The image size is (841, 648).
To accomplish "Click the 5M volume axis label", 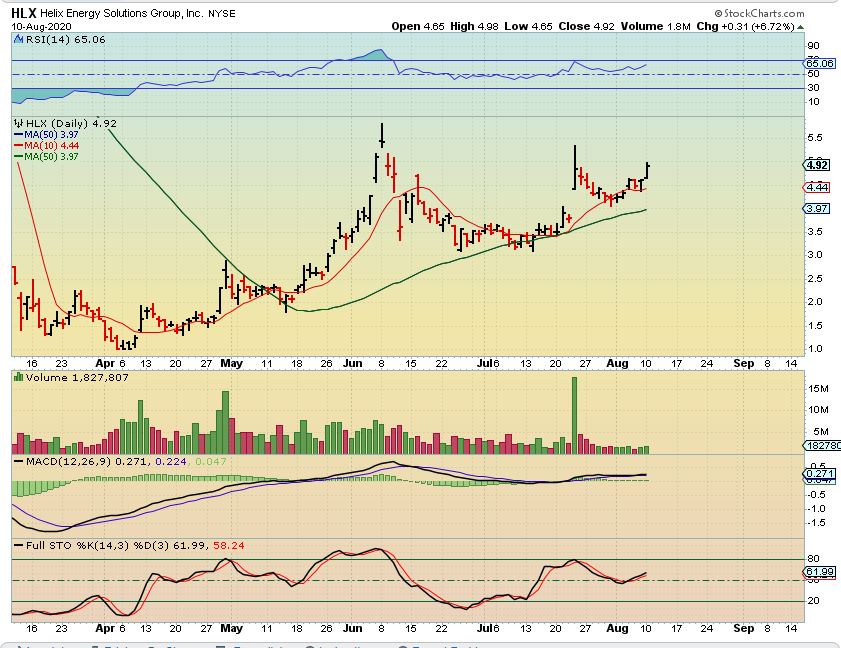I will pyautogui.click(x=821, y=432).
